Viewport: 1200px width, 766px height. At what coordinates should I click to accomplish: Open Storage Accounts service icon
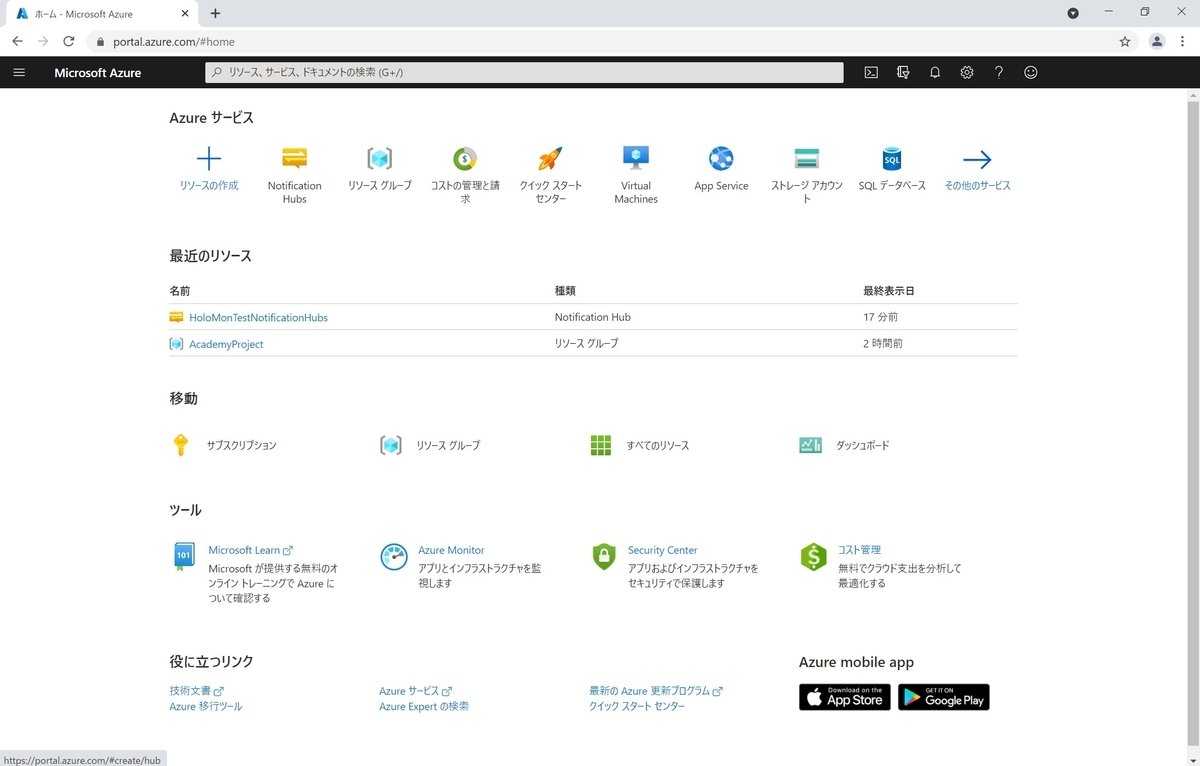[806, 158]
